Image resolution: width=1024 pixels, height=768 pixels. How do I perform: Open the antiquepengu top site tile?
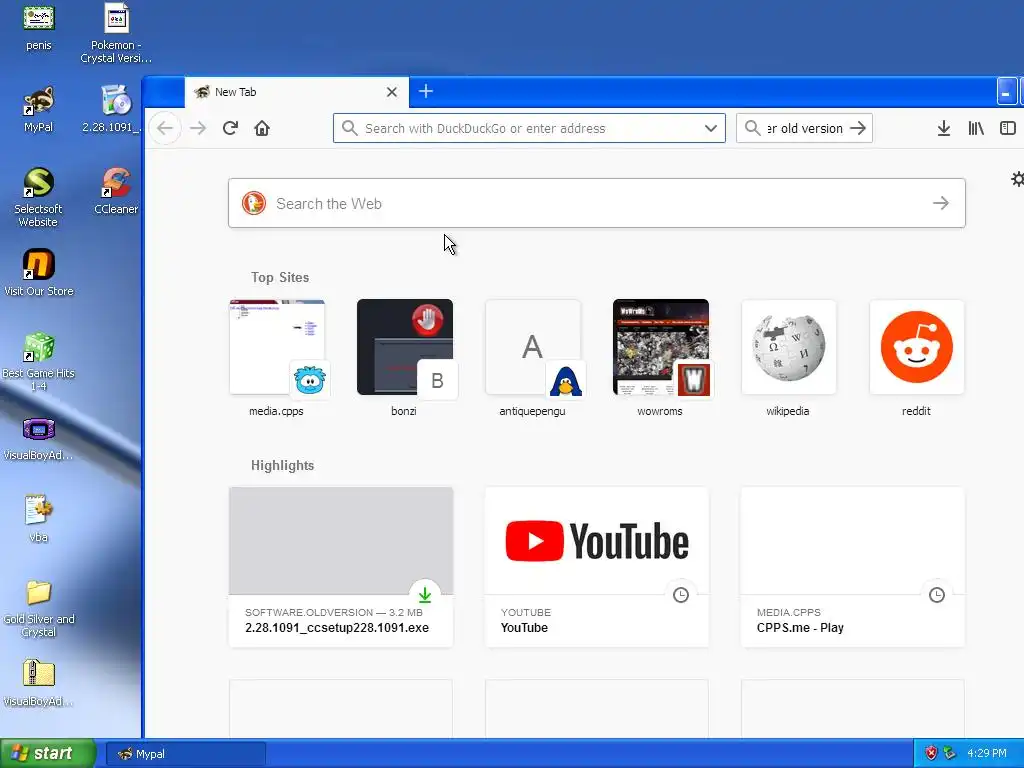(533, 358)
